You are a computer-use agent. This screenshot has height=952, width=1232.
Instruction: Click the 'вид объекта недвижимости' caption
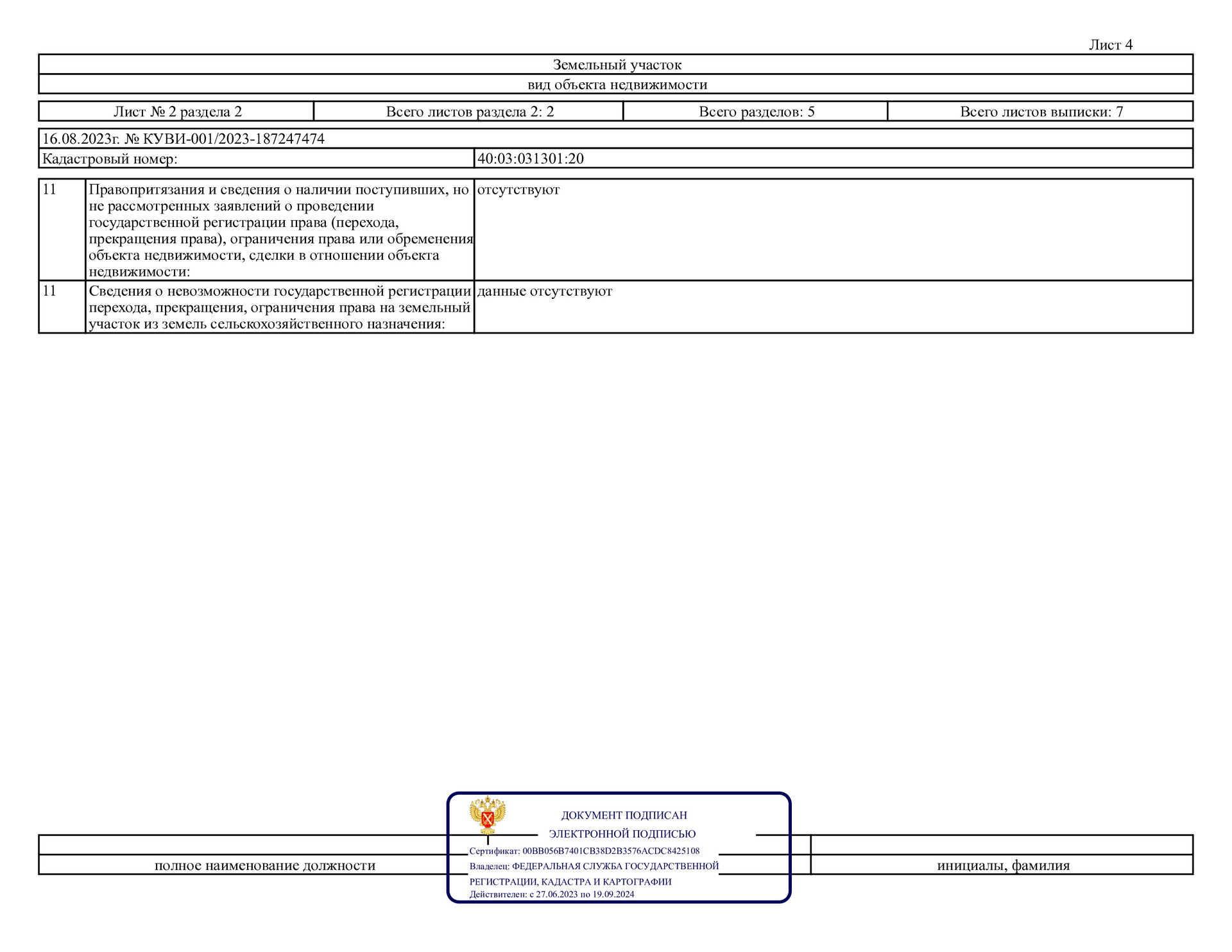(x=617, y=85)
